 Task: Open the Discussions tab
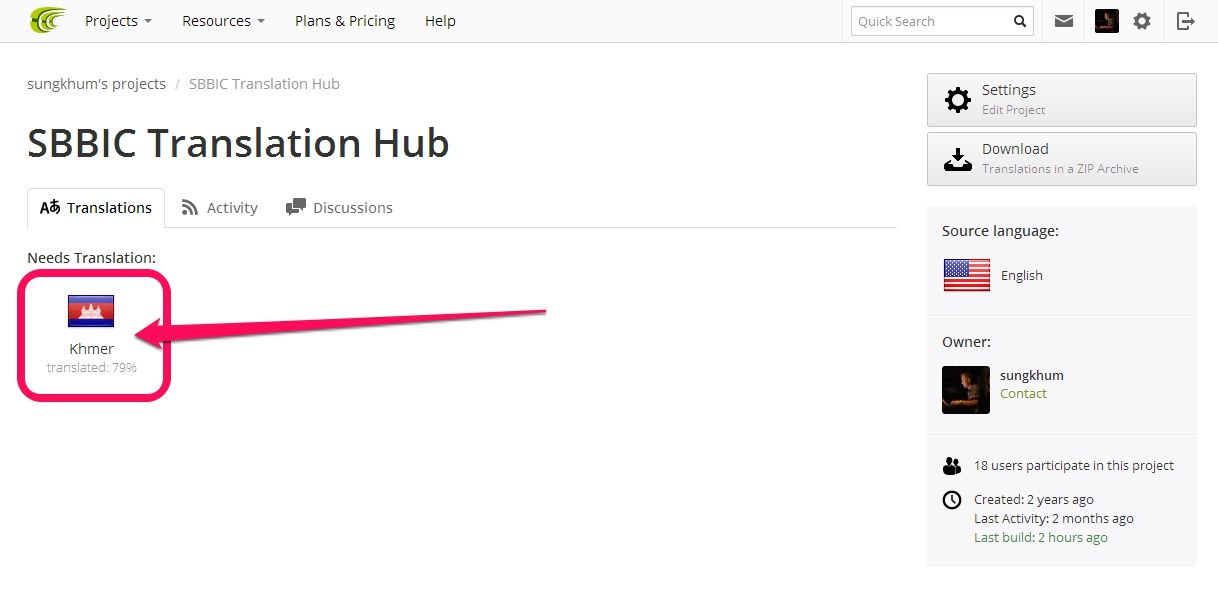coord(339,208)
